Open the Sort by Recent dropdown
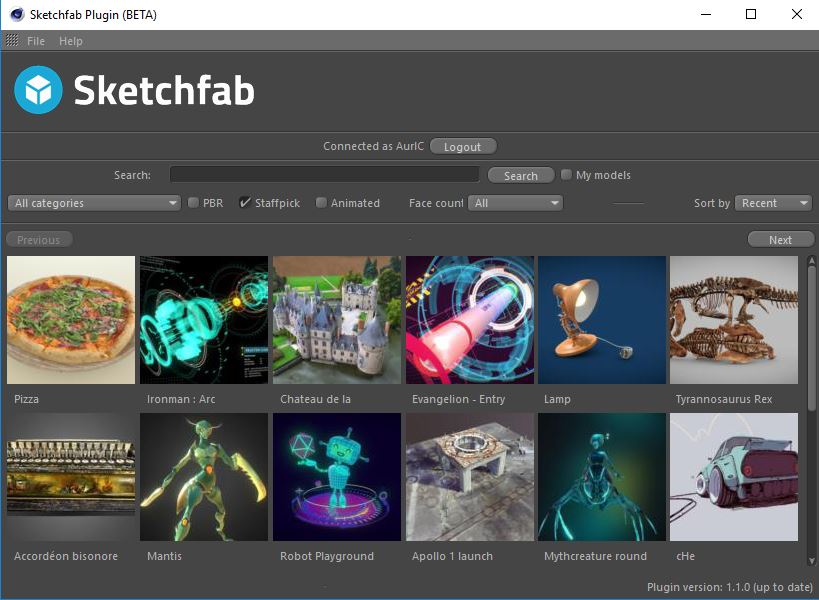The height and width of the screenshot is (600, 819). pos(774,203)
